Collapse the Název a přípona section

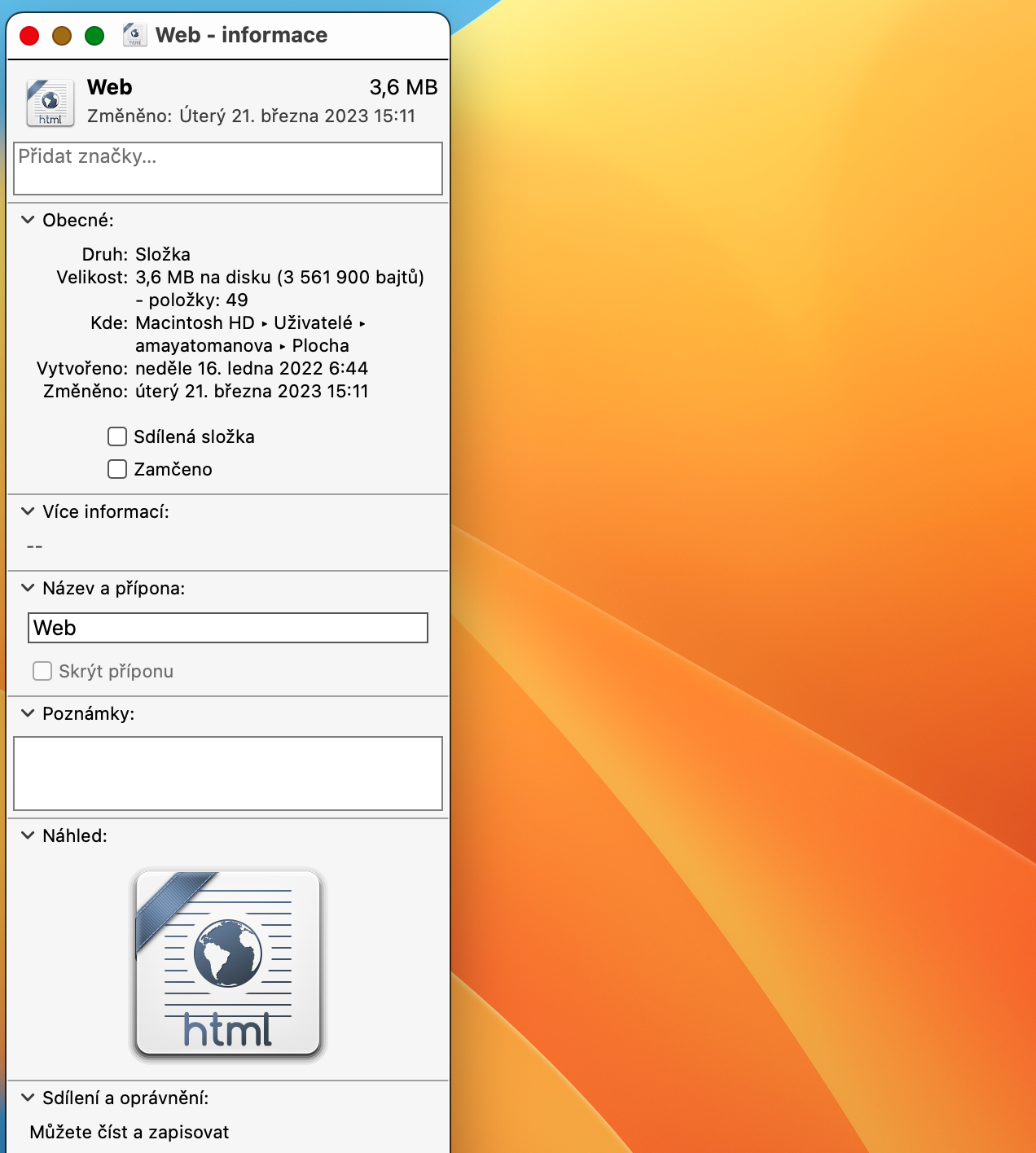click(28, 588)
